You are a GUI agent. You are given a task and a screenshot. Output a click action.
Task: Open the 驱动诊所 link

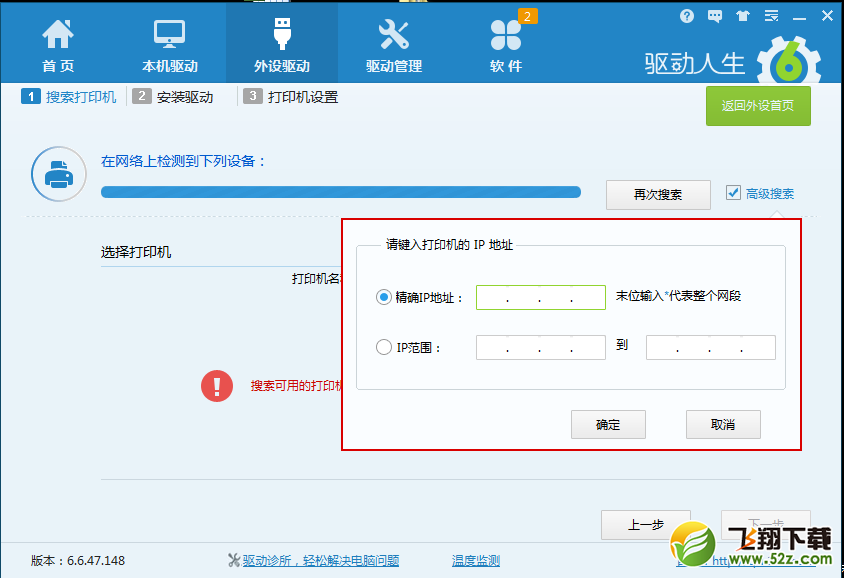[x=321, y=561]
